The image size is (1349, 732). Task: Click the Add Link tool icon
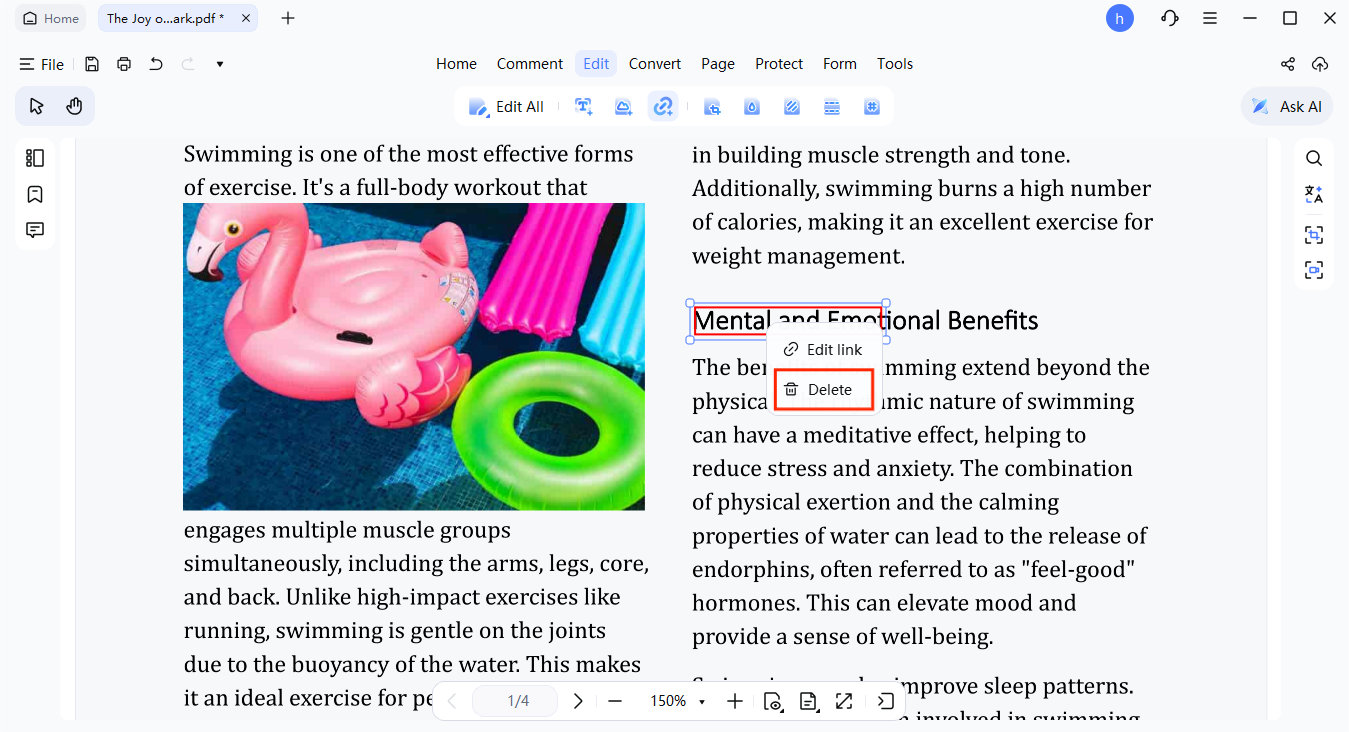663,107
